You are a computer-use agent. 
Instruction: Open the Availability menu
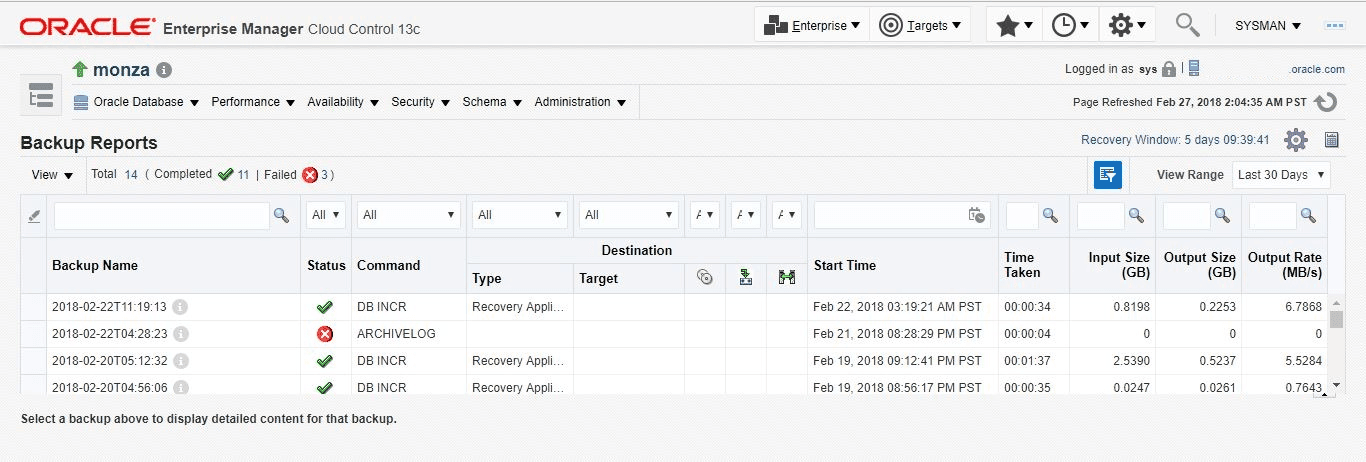pyautogui.click(x=343, y=102)
